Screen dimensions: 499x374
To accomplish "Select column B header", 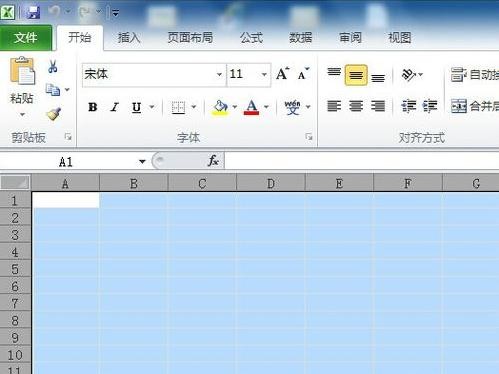I will (134, 183).
